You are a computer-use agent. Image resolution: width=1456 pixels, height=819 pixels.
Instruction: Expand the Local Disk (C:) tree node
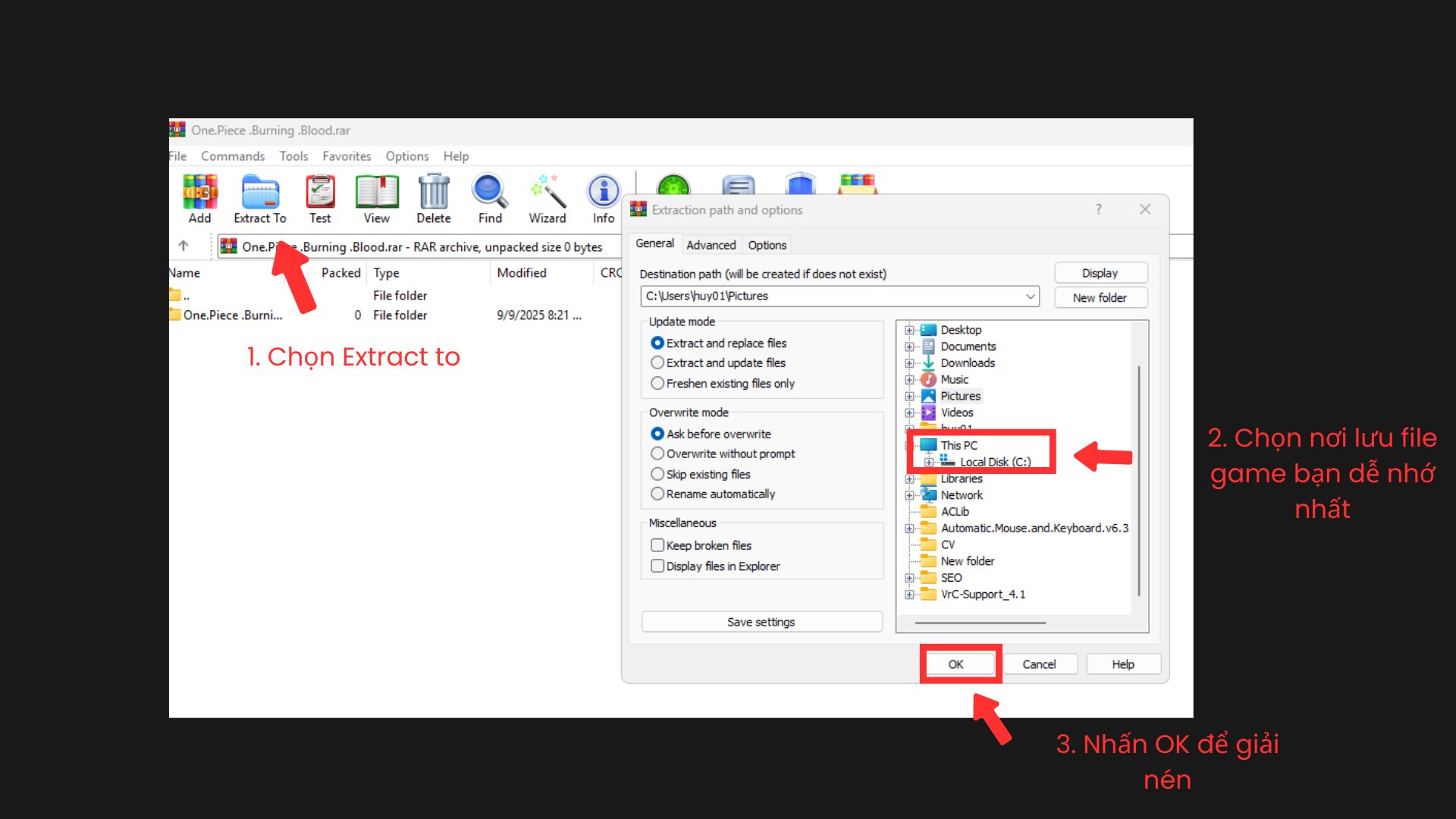click(928, 462)
